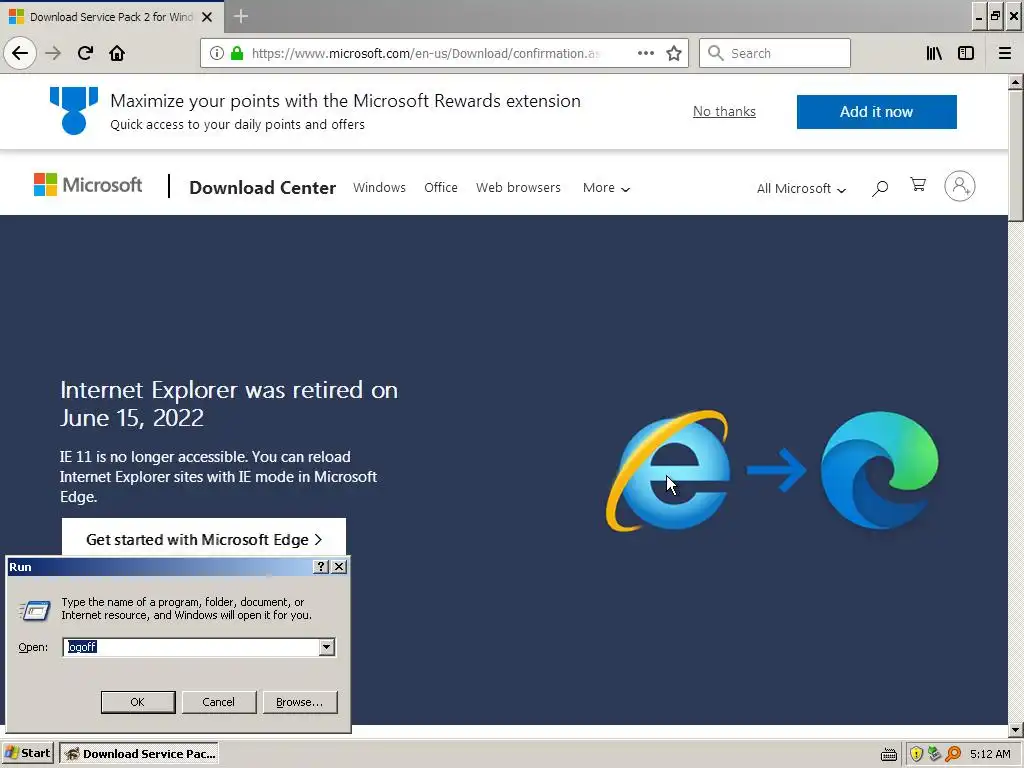This screenshot has width=1024, height=768.
Task: Click the security shield tray icon
Action: (916, 754)
